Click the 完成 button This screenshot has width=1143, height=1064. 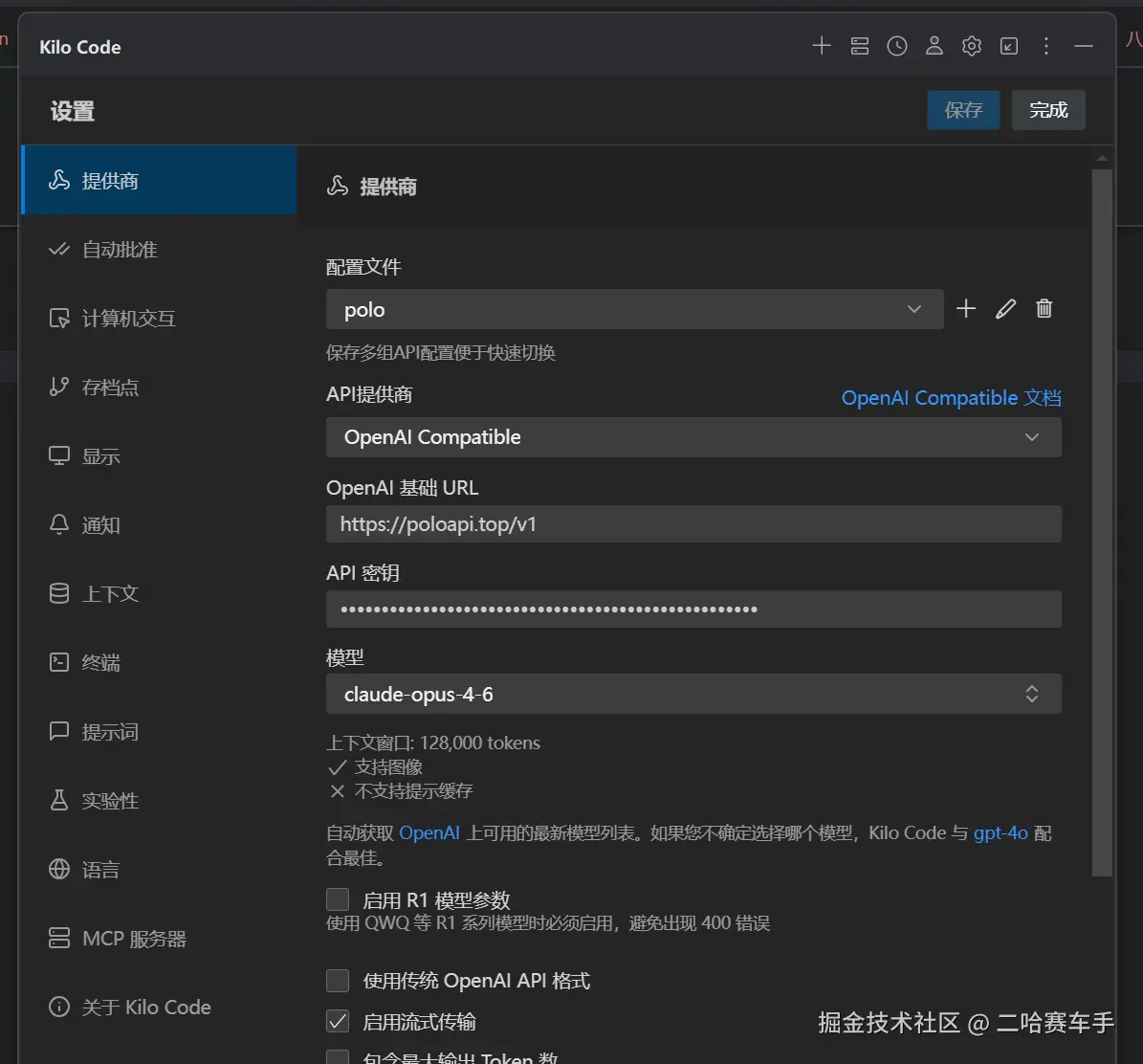coord(1048,110)
